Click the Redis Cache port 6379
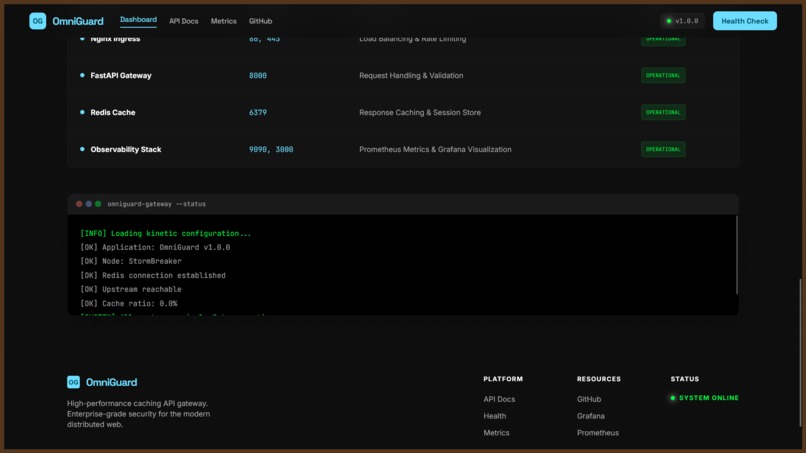This screenshot has width=806, height=453. (258, 113)
